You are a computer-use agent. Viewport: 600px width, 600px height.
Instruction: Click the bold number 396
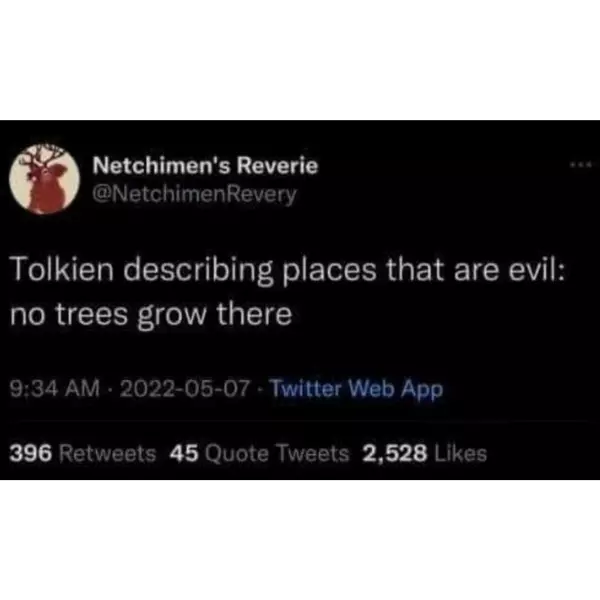point(31,453)
